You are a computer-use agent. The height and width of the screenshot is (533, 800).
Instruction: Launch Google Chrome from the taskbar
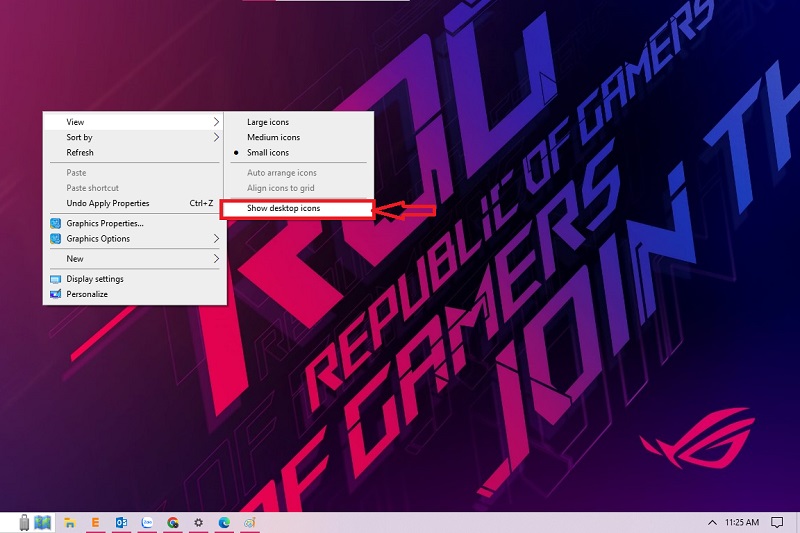click(x=173, y=522)
